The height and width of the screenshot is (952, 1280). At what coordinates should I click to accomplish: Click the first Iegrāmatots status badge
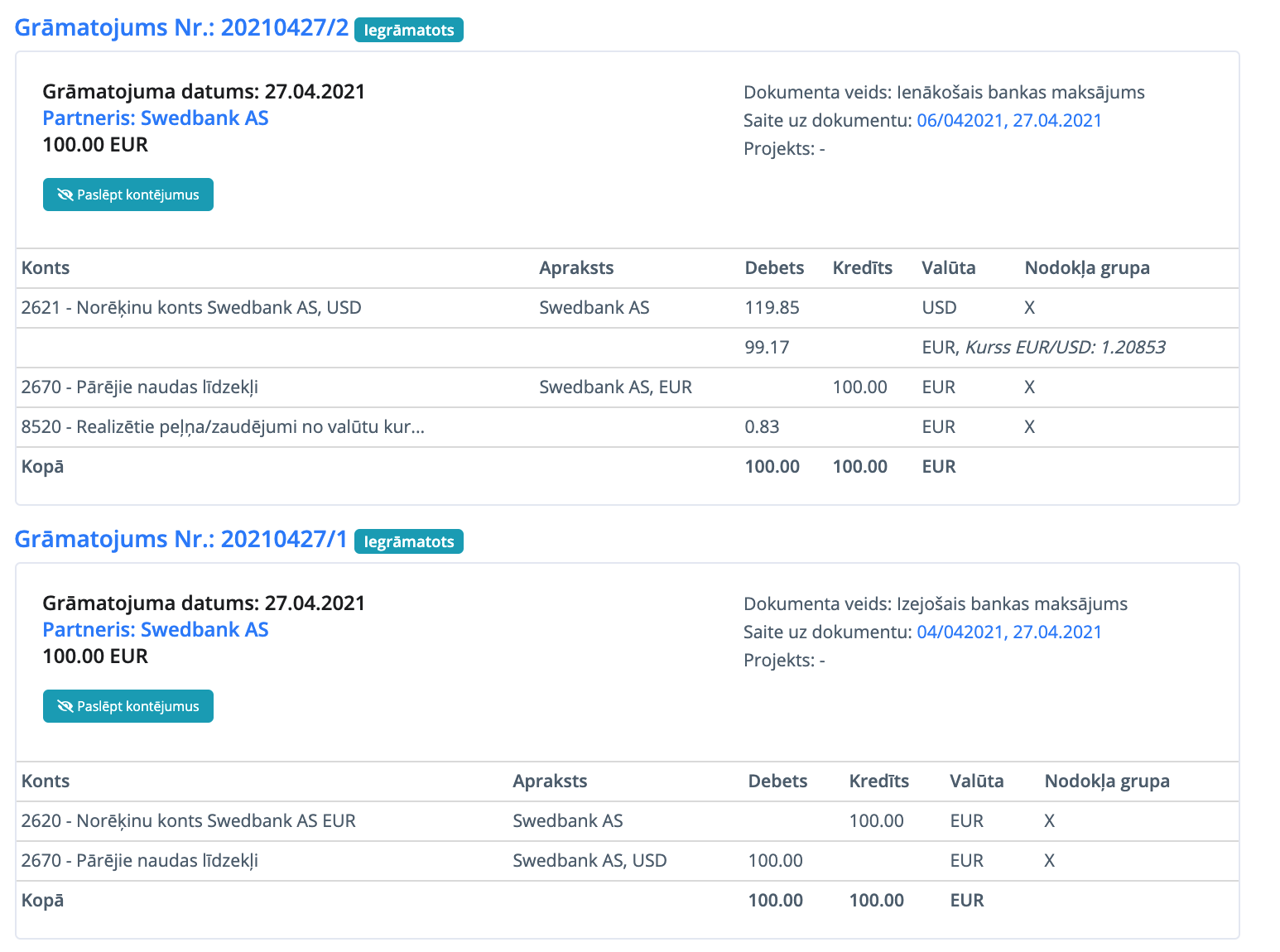click(x=409, y=30)
